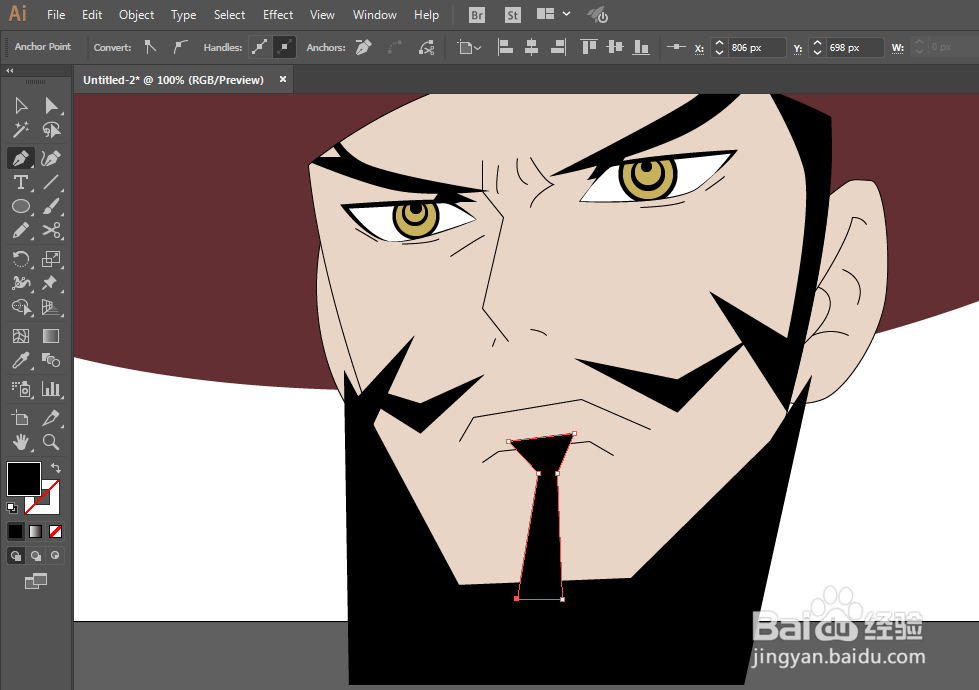Screen dimensions: 979x690
Task: Reset to default fill and stroke
Action: pos(12,508)
